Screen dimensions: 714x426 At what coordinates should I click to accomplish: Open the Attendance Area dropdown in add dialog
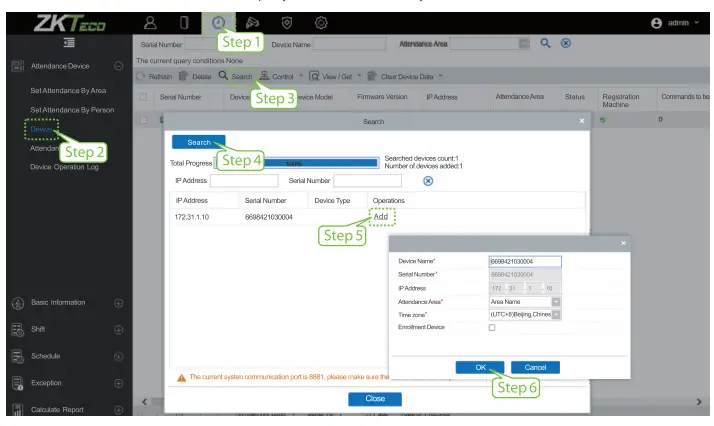tap(555, 301)
